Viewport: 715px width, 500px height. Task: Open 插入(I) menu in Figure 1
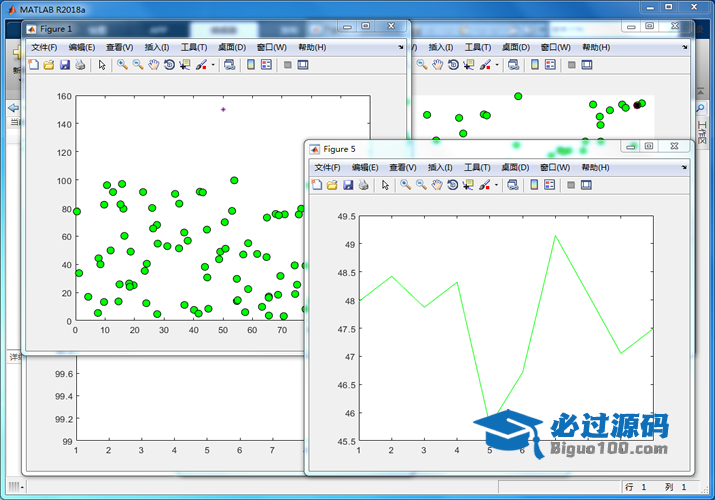[x=157, y=47]
